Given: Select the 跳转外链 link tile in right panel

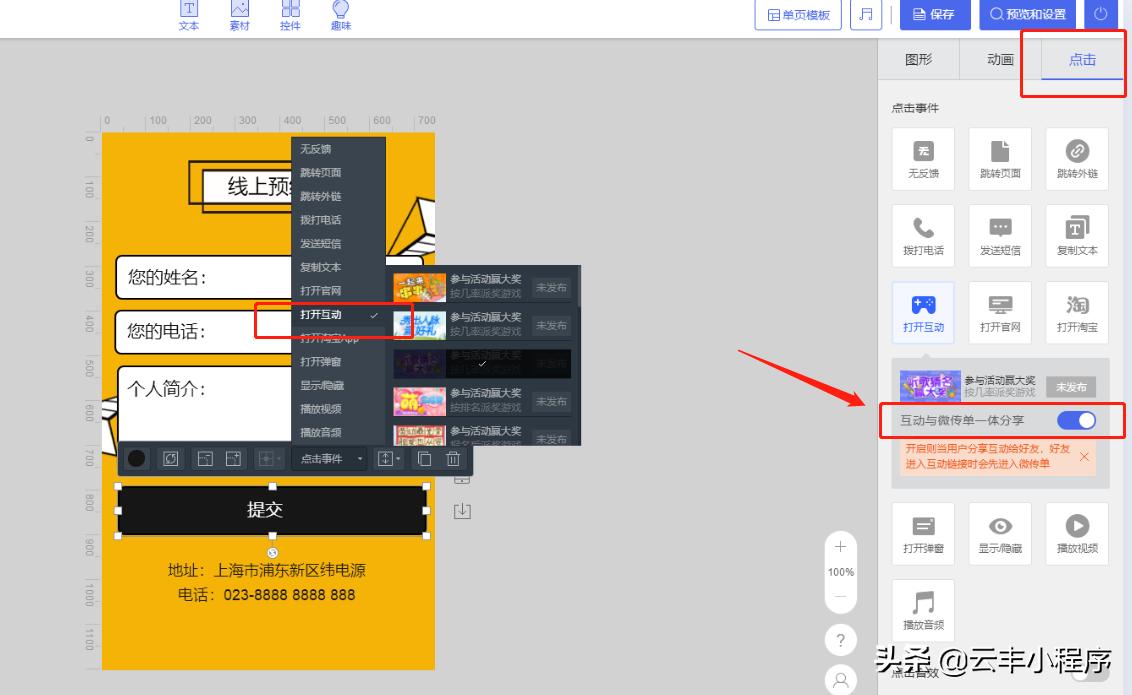Looking at the screenshot, I should [x=1077, y=159].
